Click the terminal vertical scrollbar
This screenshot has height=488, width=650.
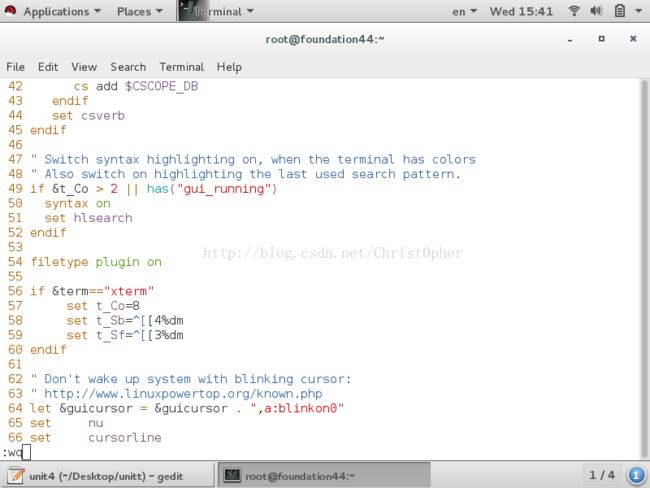click(644, 268)
